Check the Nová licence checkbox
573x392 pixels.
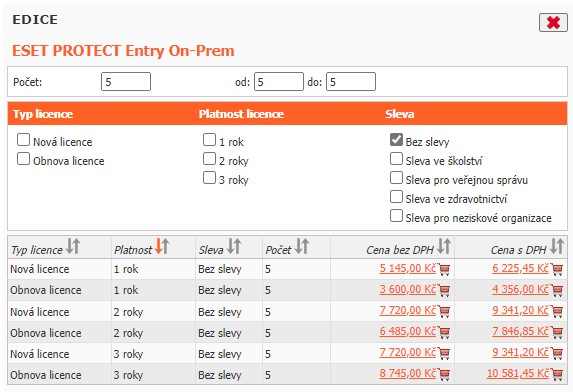23,140
